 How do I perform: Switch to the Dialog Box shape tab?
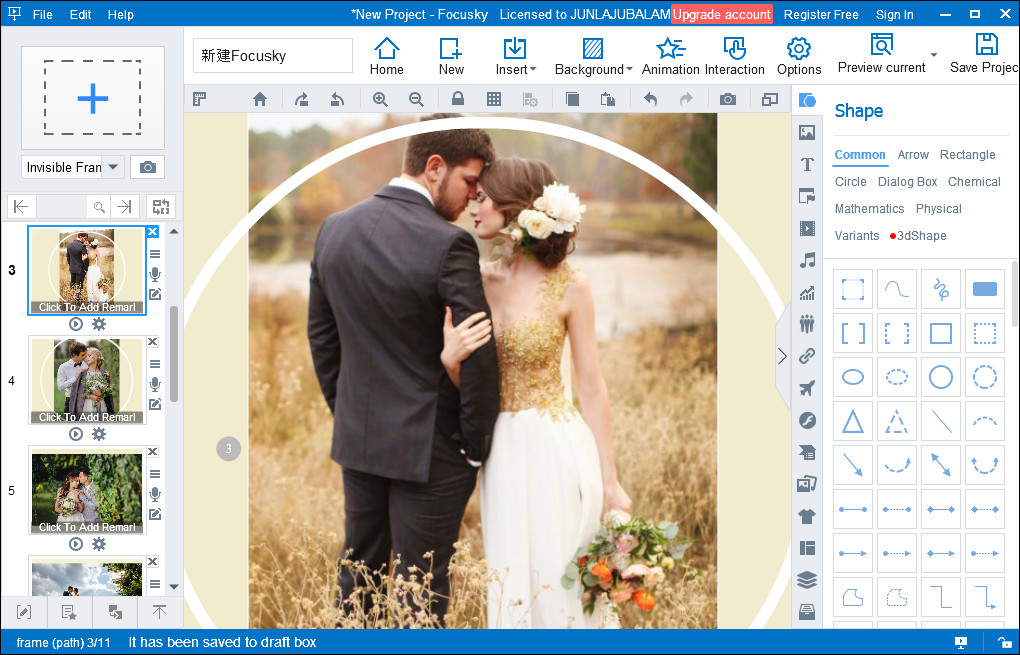907,181
